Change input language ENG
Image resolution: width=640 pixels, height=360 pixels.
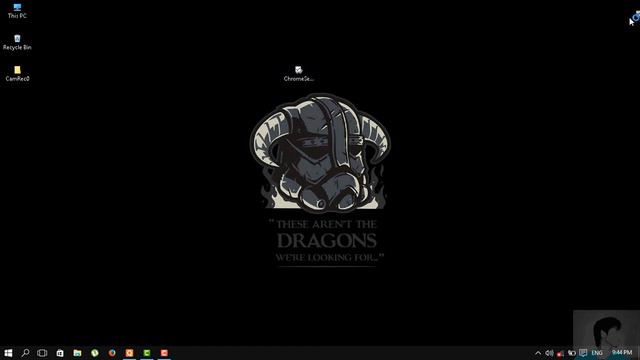click(597, 353)
